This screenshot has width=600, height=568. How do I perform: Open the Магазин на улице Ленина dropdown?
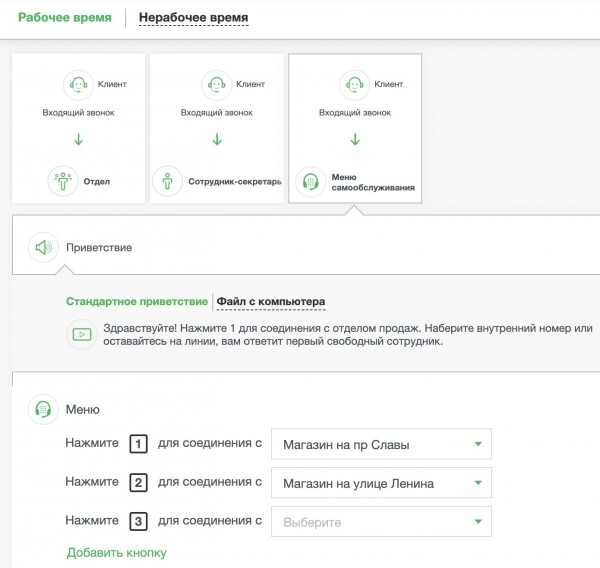pos(381,484)
